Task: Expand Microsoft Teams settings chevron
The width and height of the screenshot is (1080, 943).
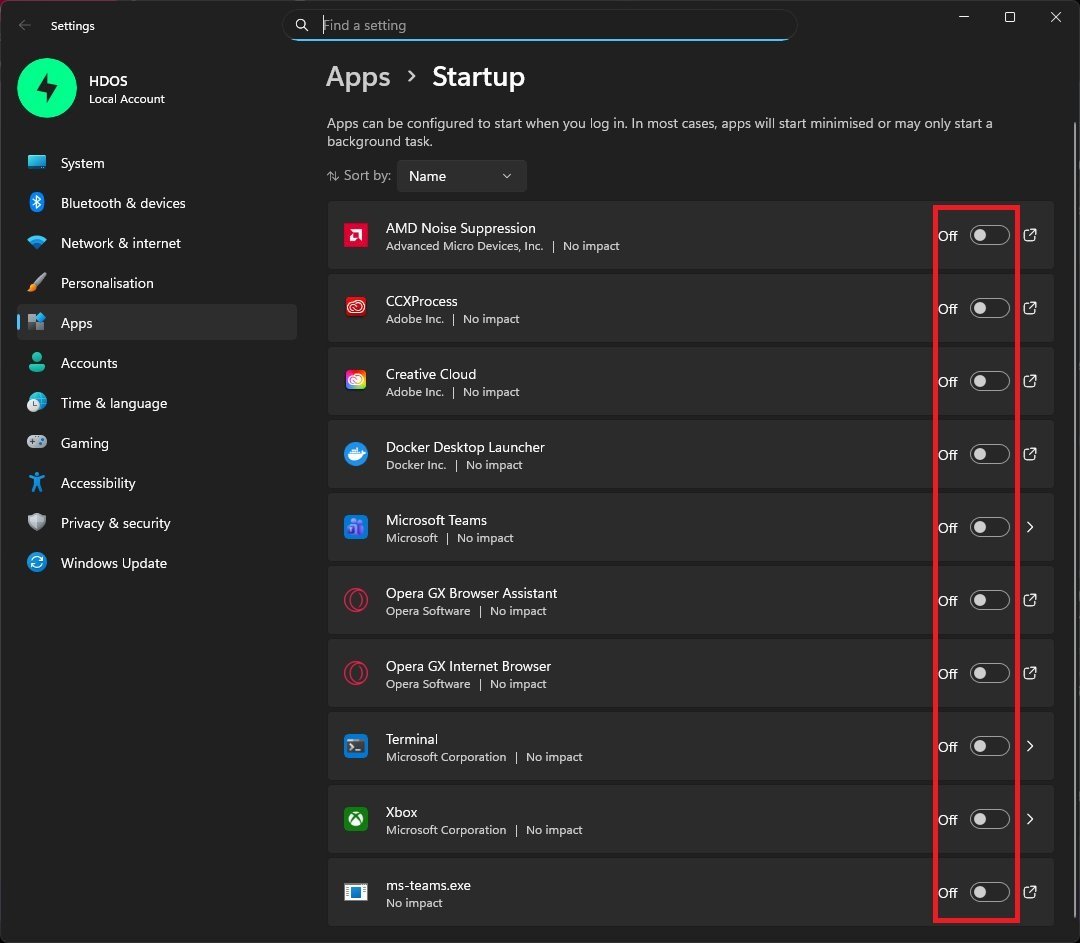Action: (1030, 528)
